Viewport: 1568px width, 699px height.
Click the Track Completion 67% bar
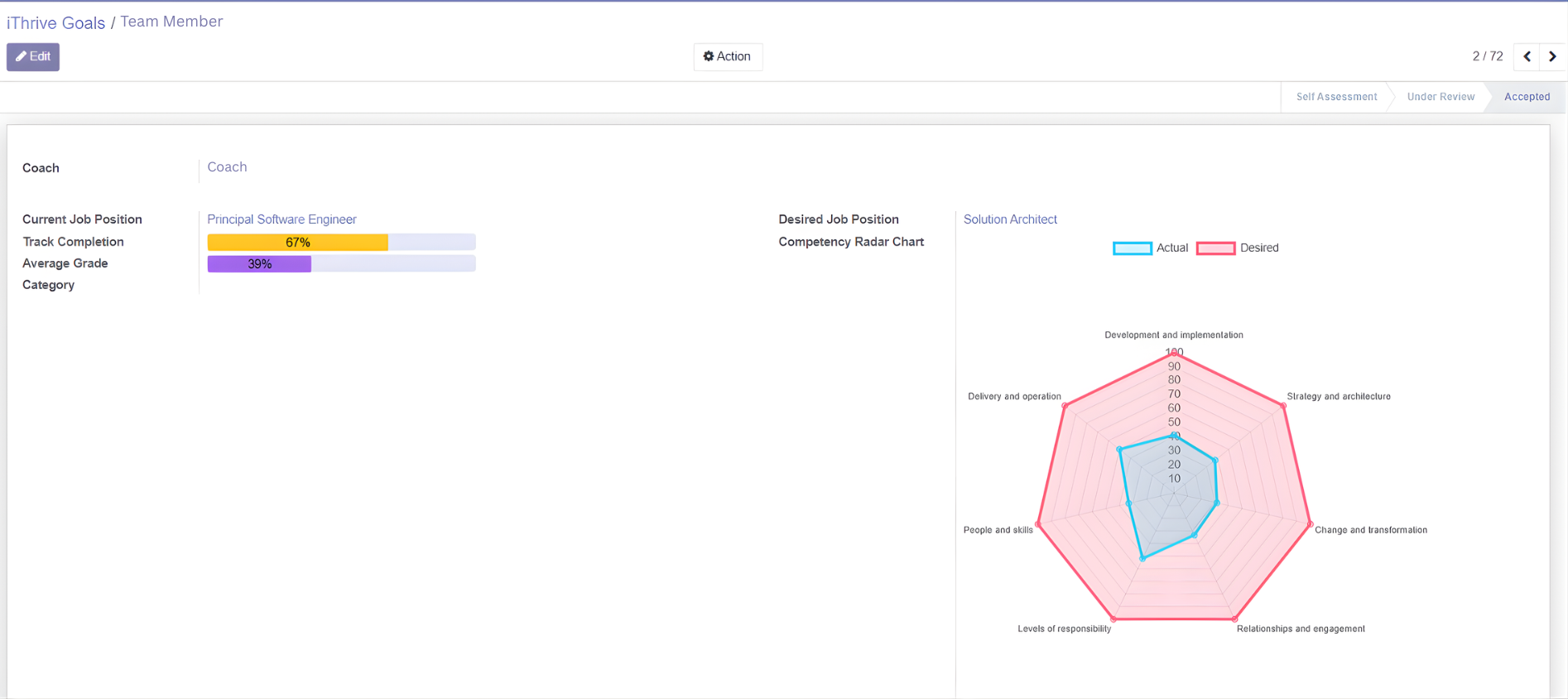coord(341,243)
